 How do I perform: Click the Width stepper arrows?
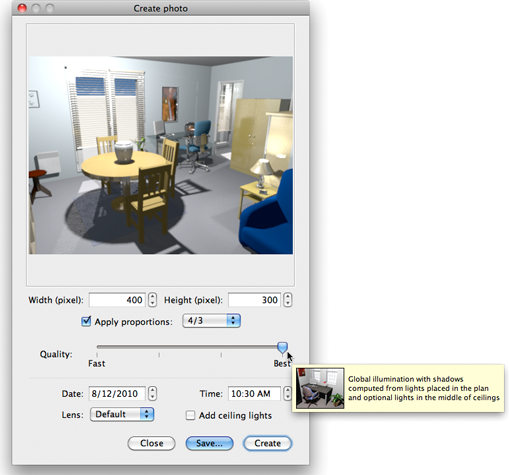[x=152, y=300]
